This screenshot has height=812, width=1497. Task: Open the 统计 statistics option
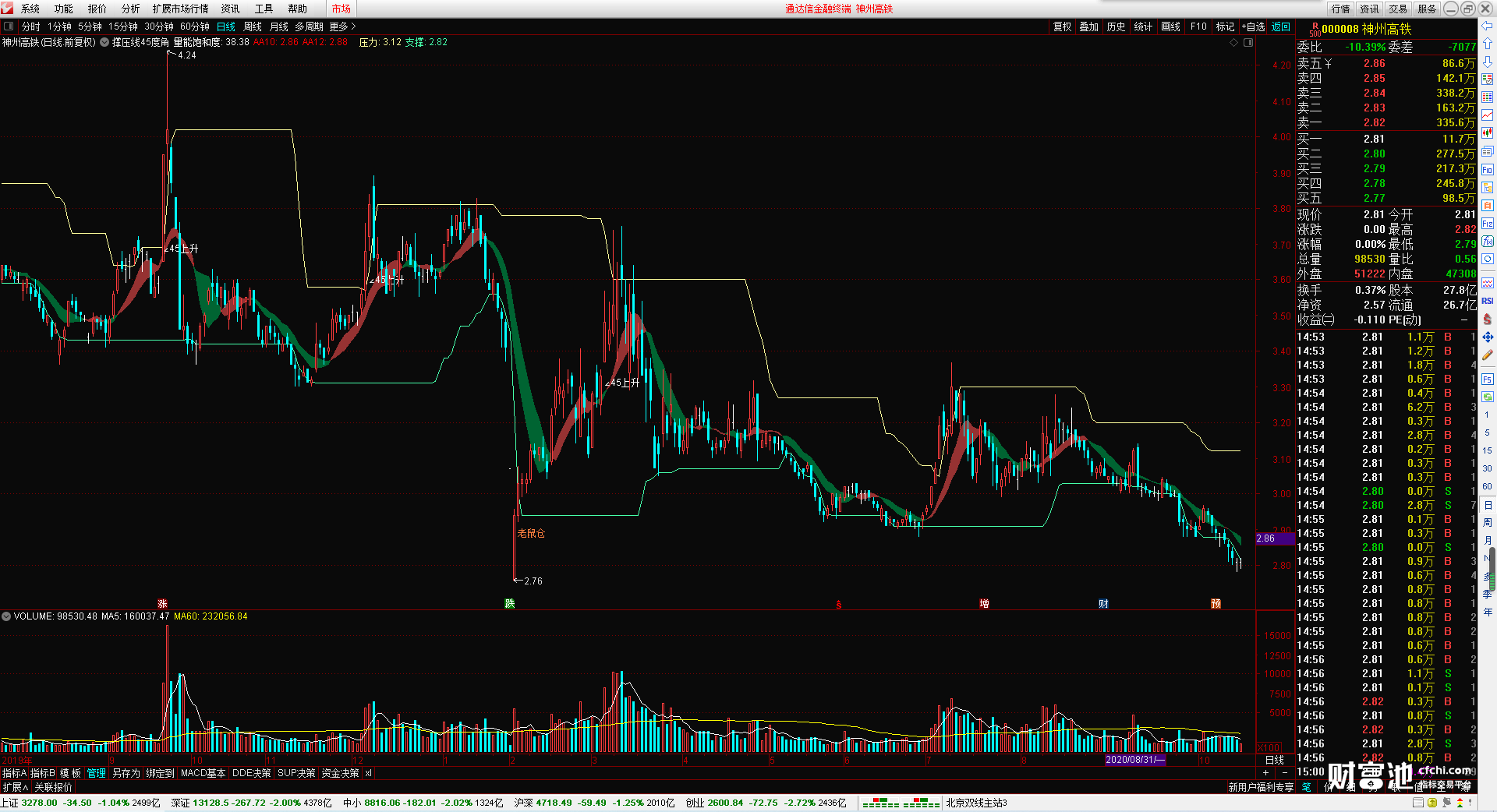click(1143, 26)
